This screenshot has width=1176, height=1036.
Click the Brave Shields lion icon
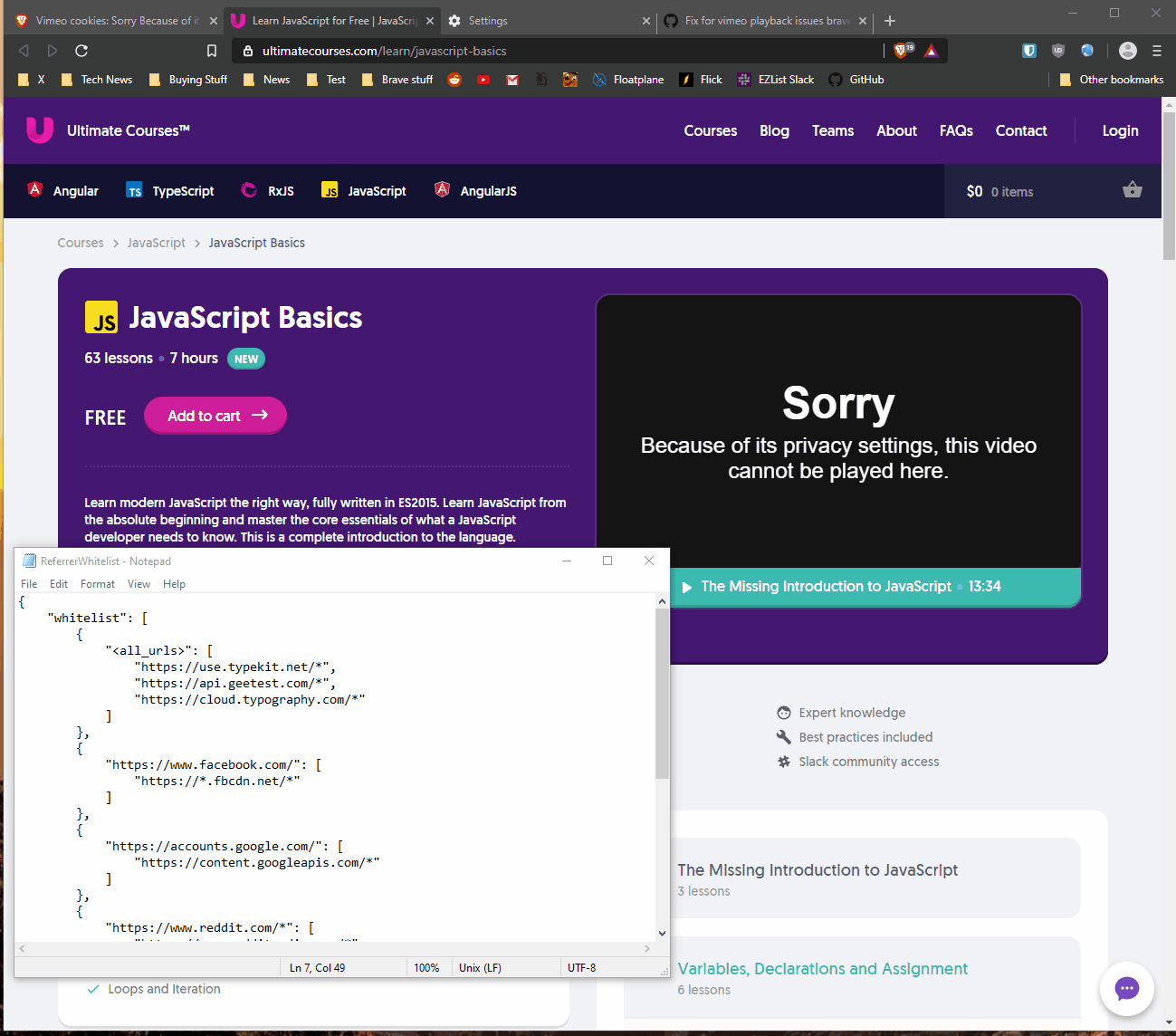pyautogui.click(x=902, y=51)
